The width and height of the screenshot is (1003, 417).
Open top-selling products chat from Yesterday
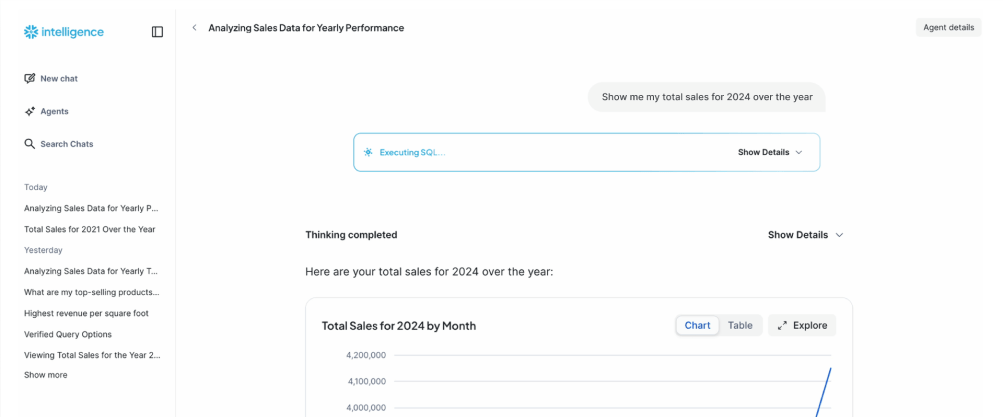[x=91, y=292]
